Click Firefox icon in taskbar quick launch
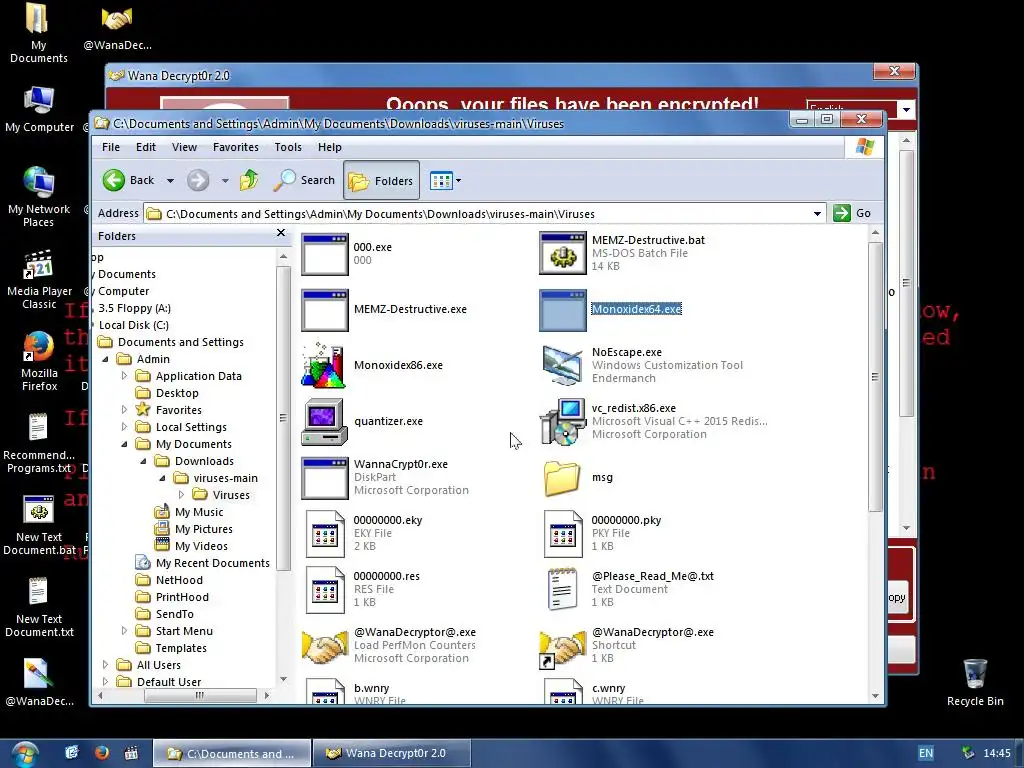The height and width of the screenshot is (768, 1024). coord(102,752)
